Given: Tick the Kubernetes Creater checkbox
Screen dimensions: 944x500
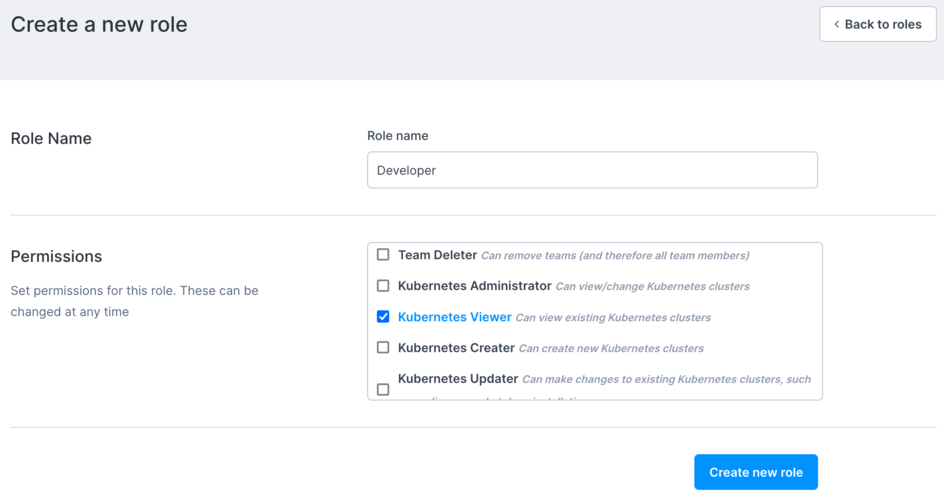Looking at the screenshot, I should pyautogui.click(x=383, y=348).
